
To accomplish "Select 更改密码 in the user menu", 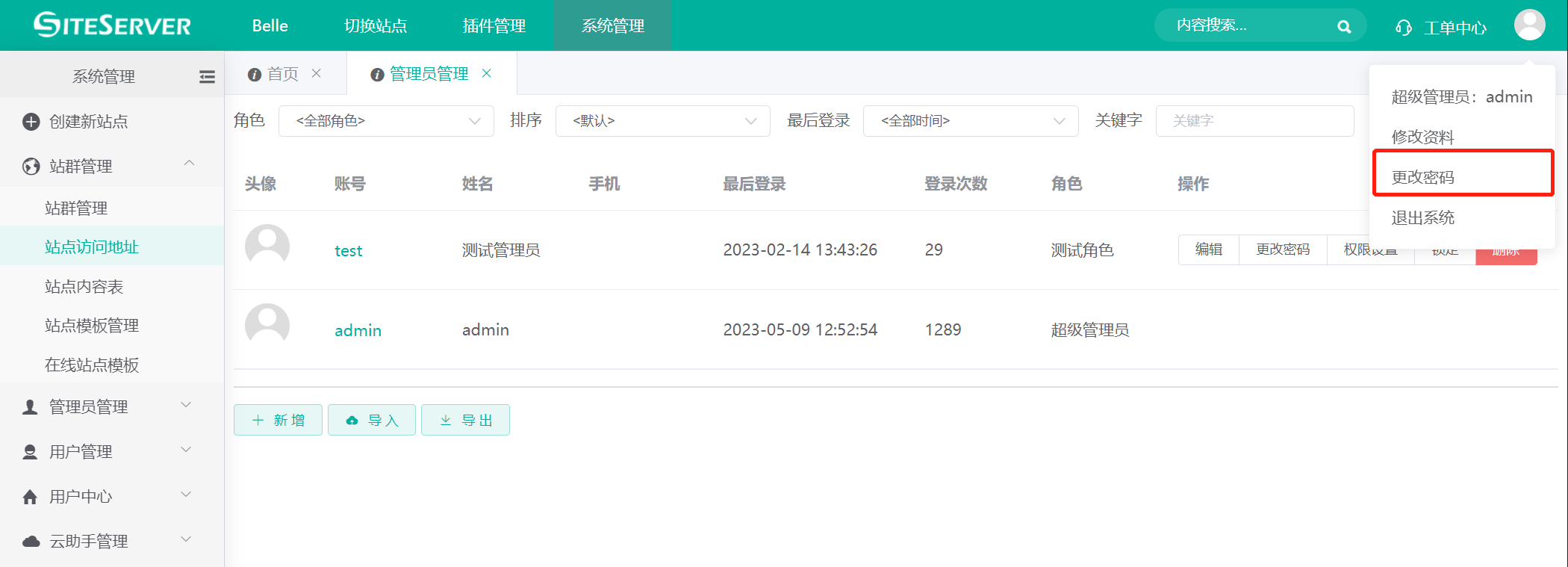I will [1423, 178].
